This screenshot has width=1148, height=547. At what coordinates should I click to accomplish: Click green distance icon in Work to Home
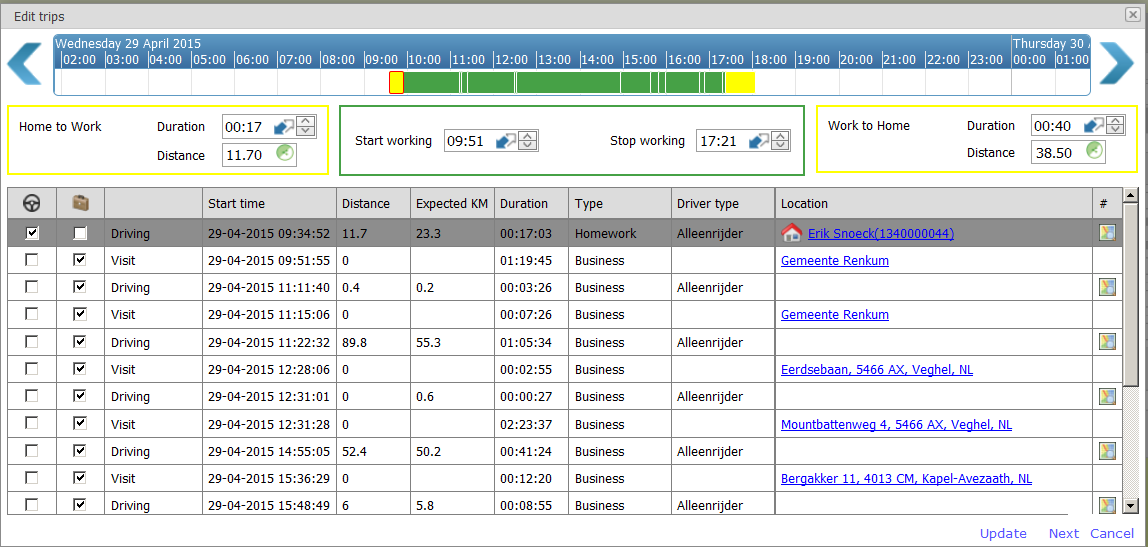click(x=1095, y=152)
